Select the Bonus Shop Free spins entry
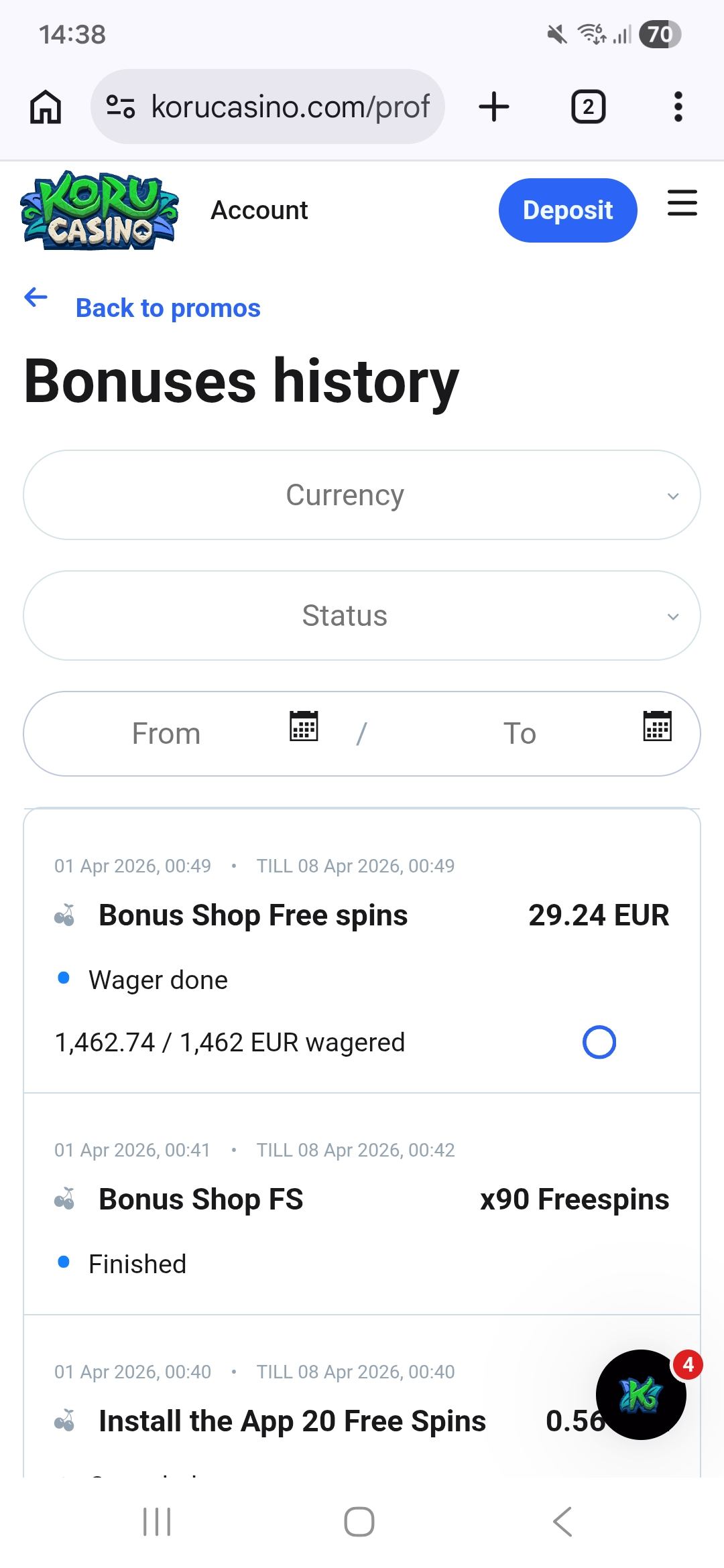 (x=253, y=915)
